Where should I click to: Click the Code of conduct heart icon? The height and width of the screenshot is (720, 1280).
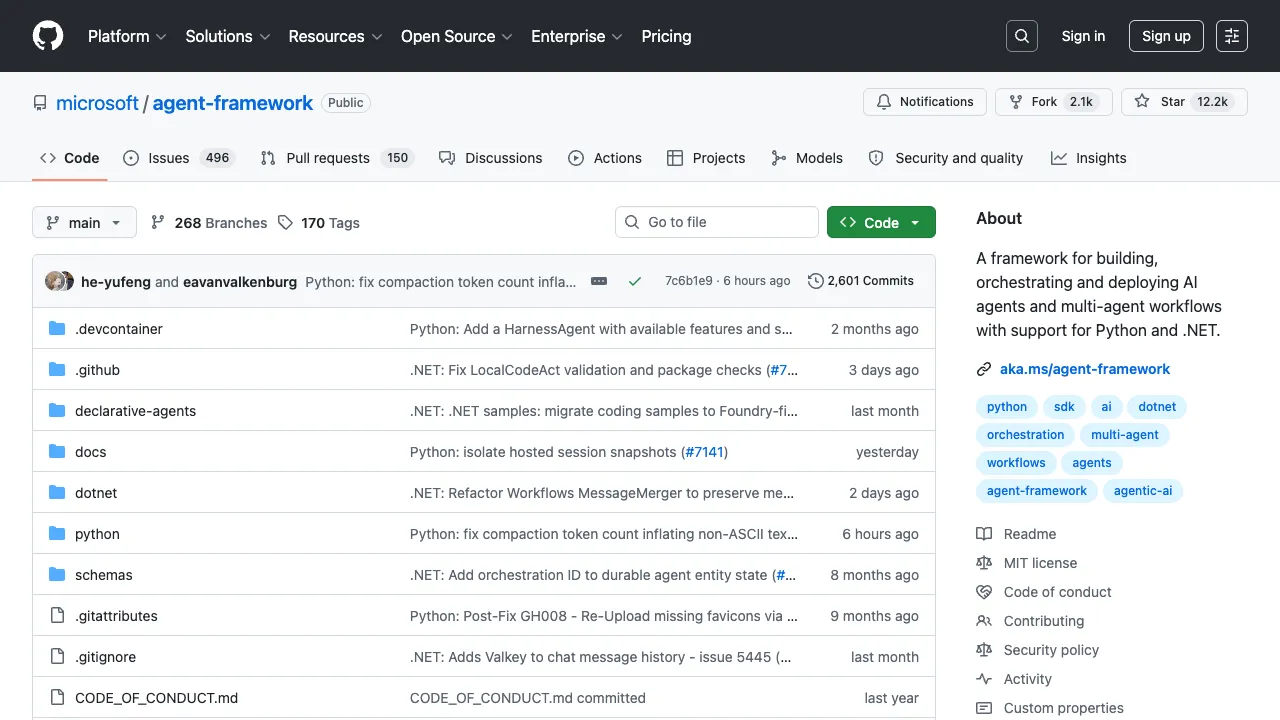984,592
